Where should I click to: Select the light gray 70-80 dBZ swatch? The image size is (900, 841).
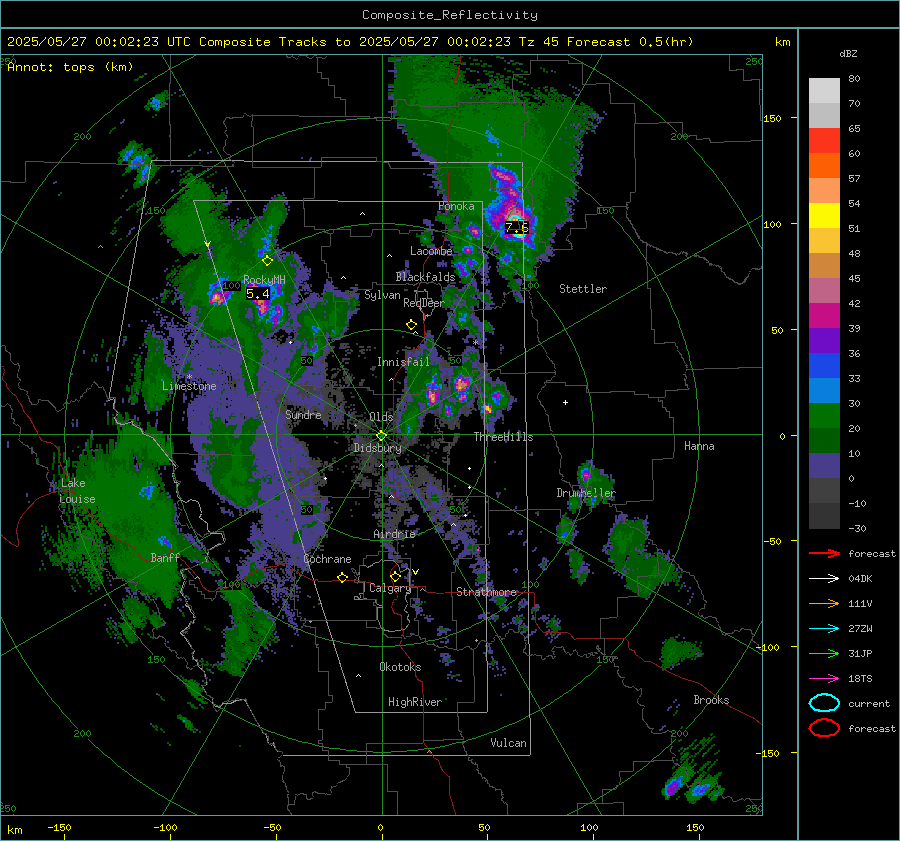coord(824,90)
